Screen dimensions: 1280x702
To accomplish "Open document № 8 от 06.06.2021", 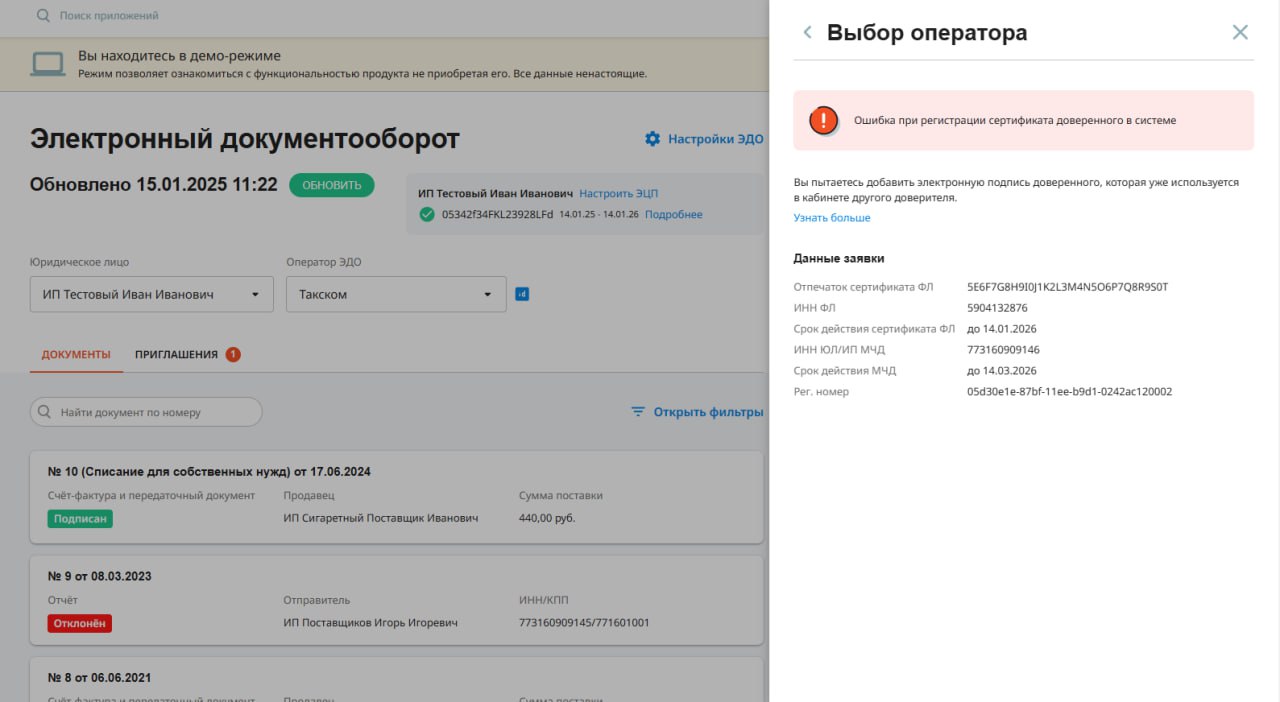I will point(100,678).
